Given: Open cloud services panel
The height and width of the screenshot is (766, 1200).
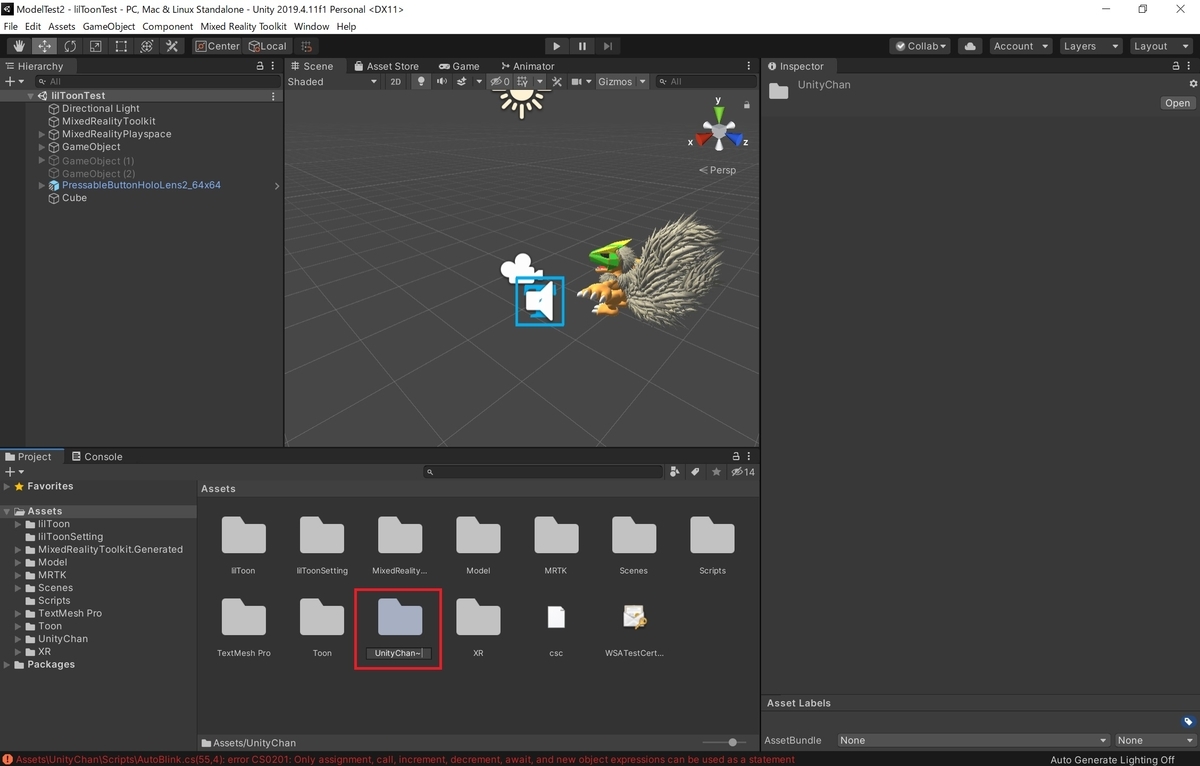Looking at the screenshot, I should pyautogui.click(x=969, y=46).
